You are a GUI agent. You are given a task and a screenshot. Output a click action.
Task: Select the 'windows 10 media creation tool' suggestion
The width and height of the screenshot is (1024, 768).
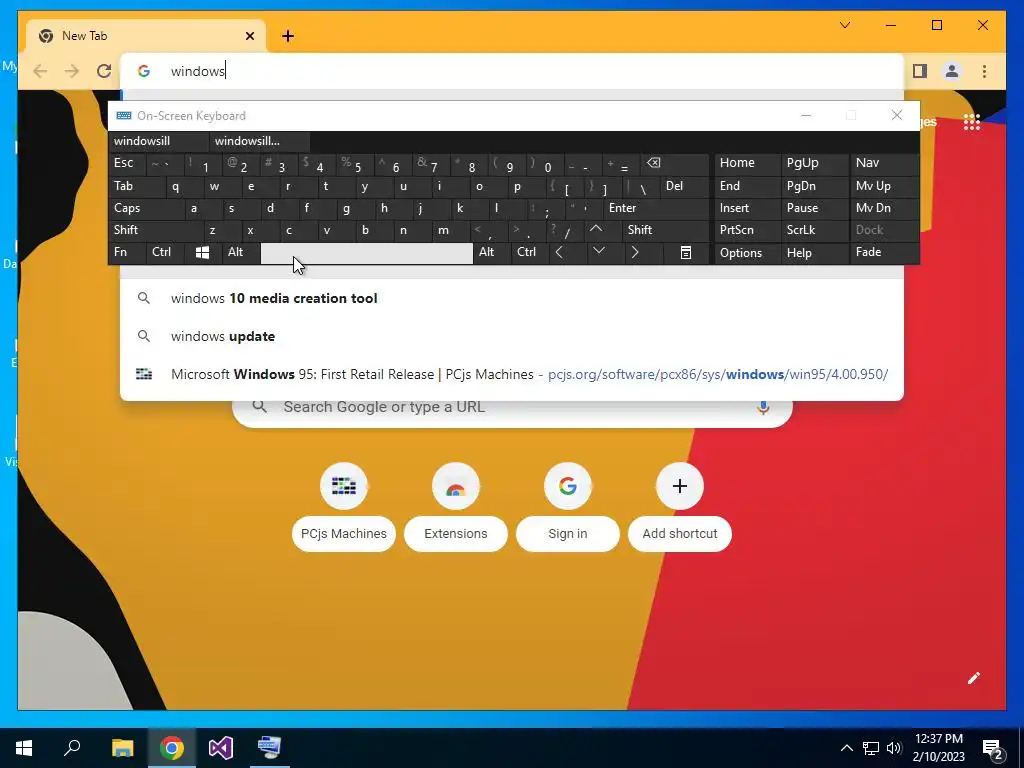point(512,298)
